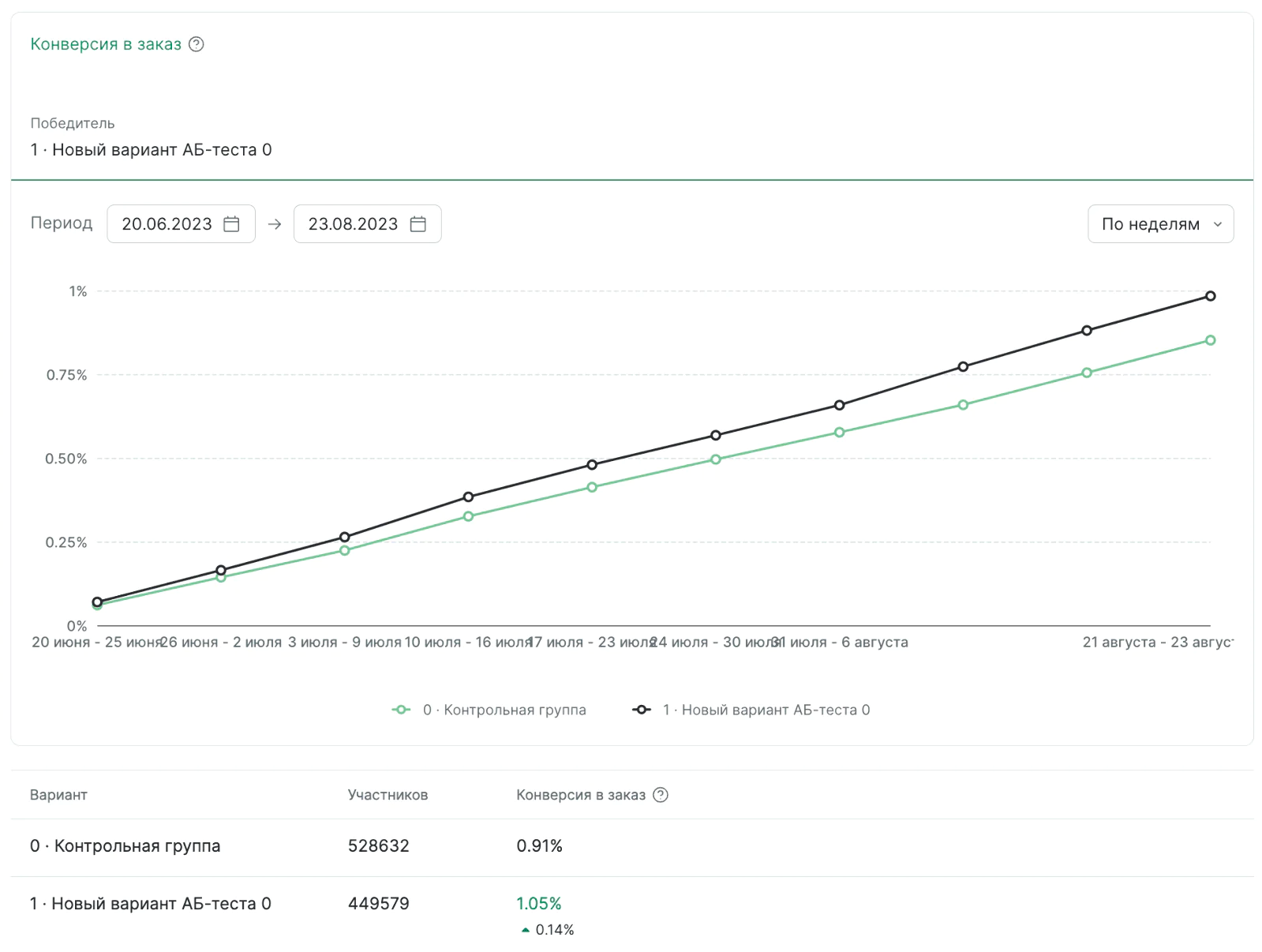Screen dimensions: 1262x952
Task: Click black data point for 24 июля - 30 июля
Action: 715,435
